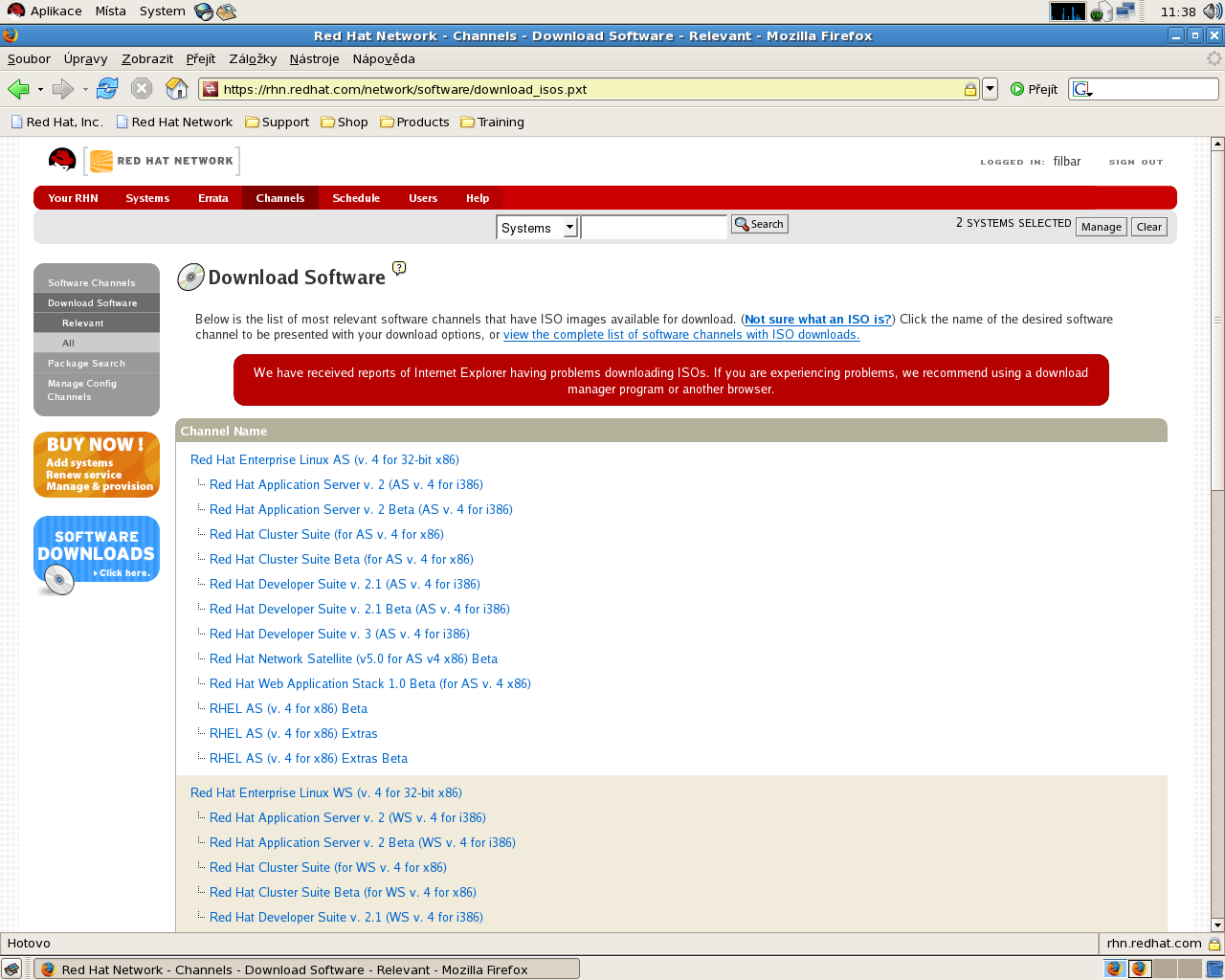Click the volume speaker icon in top panel
This screenshot has width=1225, height=980.
pyautogui.click(x=1213, y=11)
